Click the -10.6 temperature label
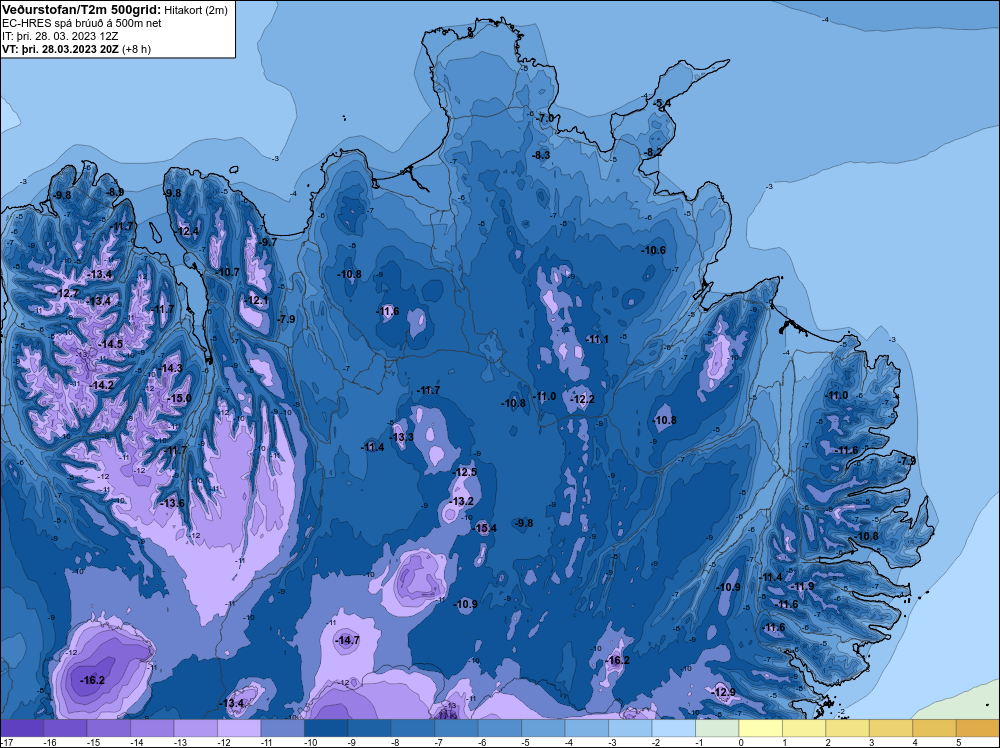The height and width of the screenshot is (748, 1000). [x=654, y=250]
